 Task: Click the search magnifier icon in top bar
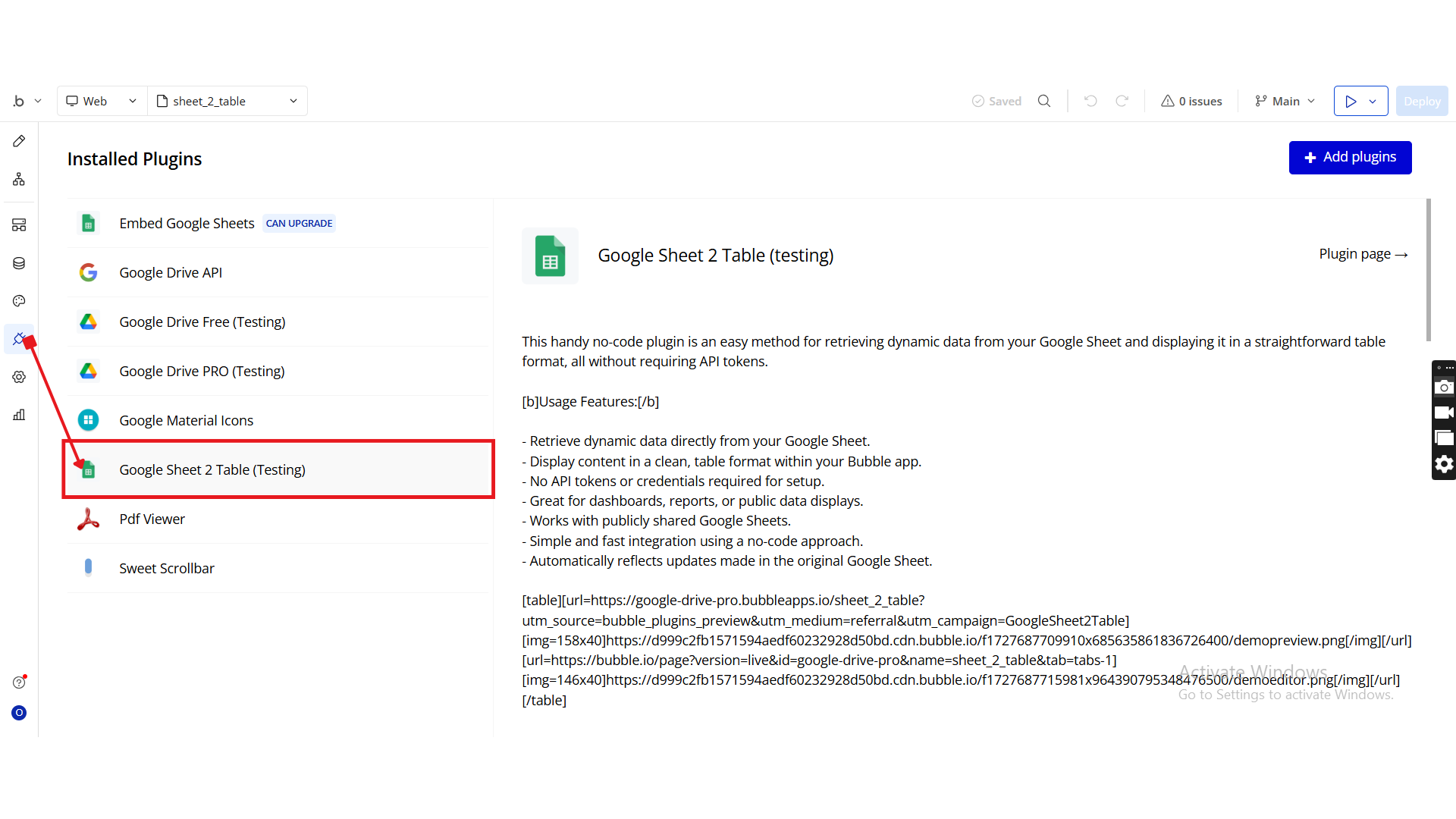point(1044,101)
